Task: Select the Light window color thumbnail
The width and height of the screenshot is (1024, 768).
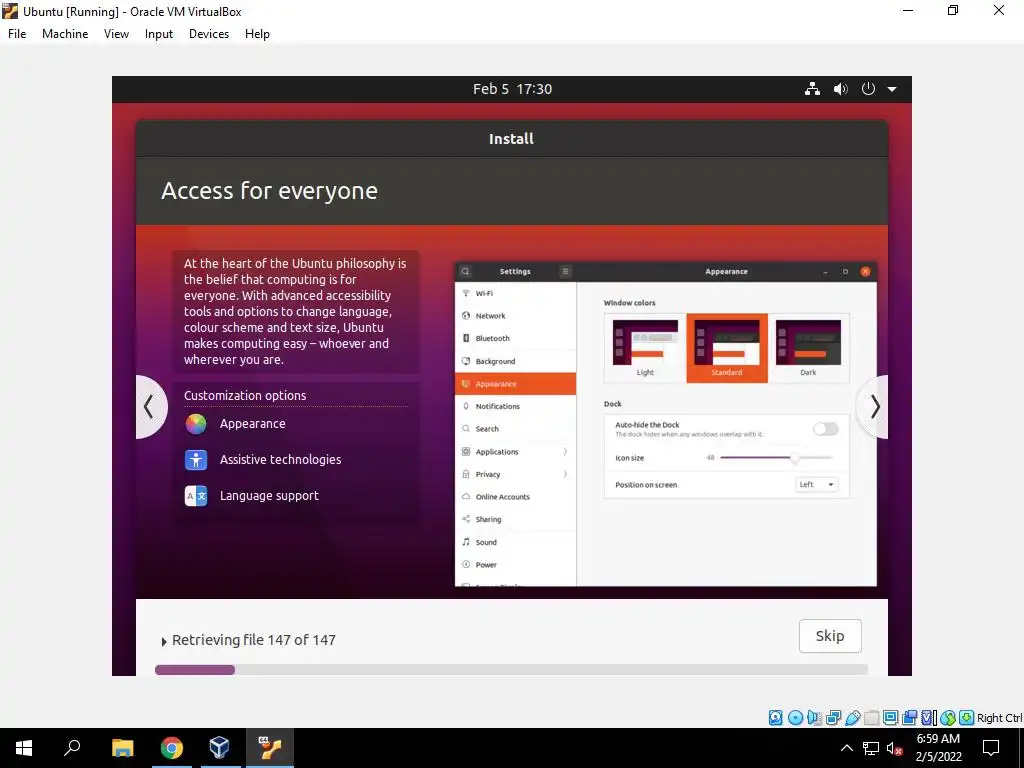Action: tap(645, 347)
